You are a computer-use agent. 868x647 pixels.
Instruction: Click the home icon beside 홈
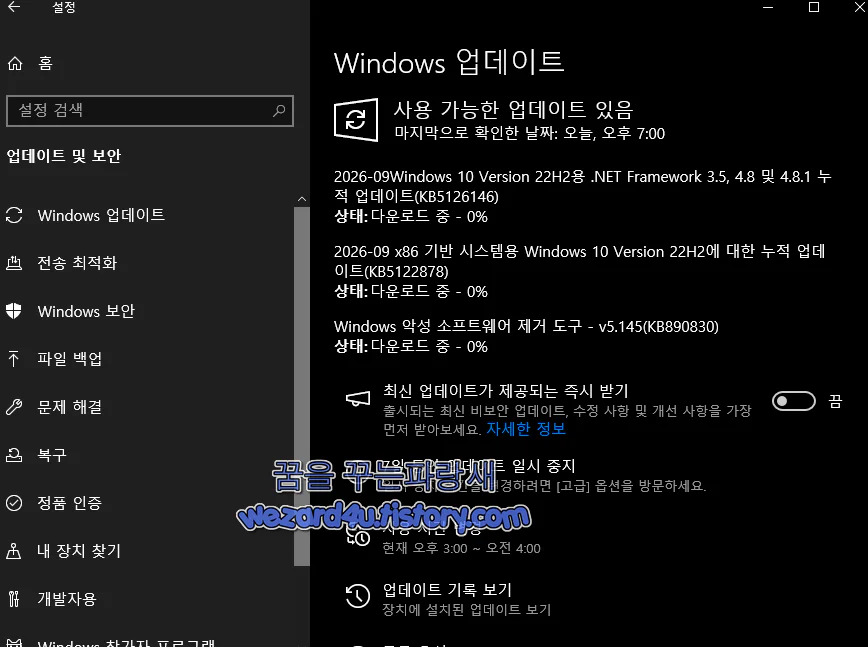coord(15,64)
